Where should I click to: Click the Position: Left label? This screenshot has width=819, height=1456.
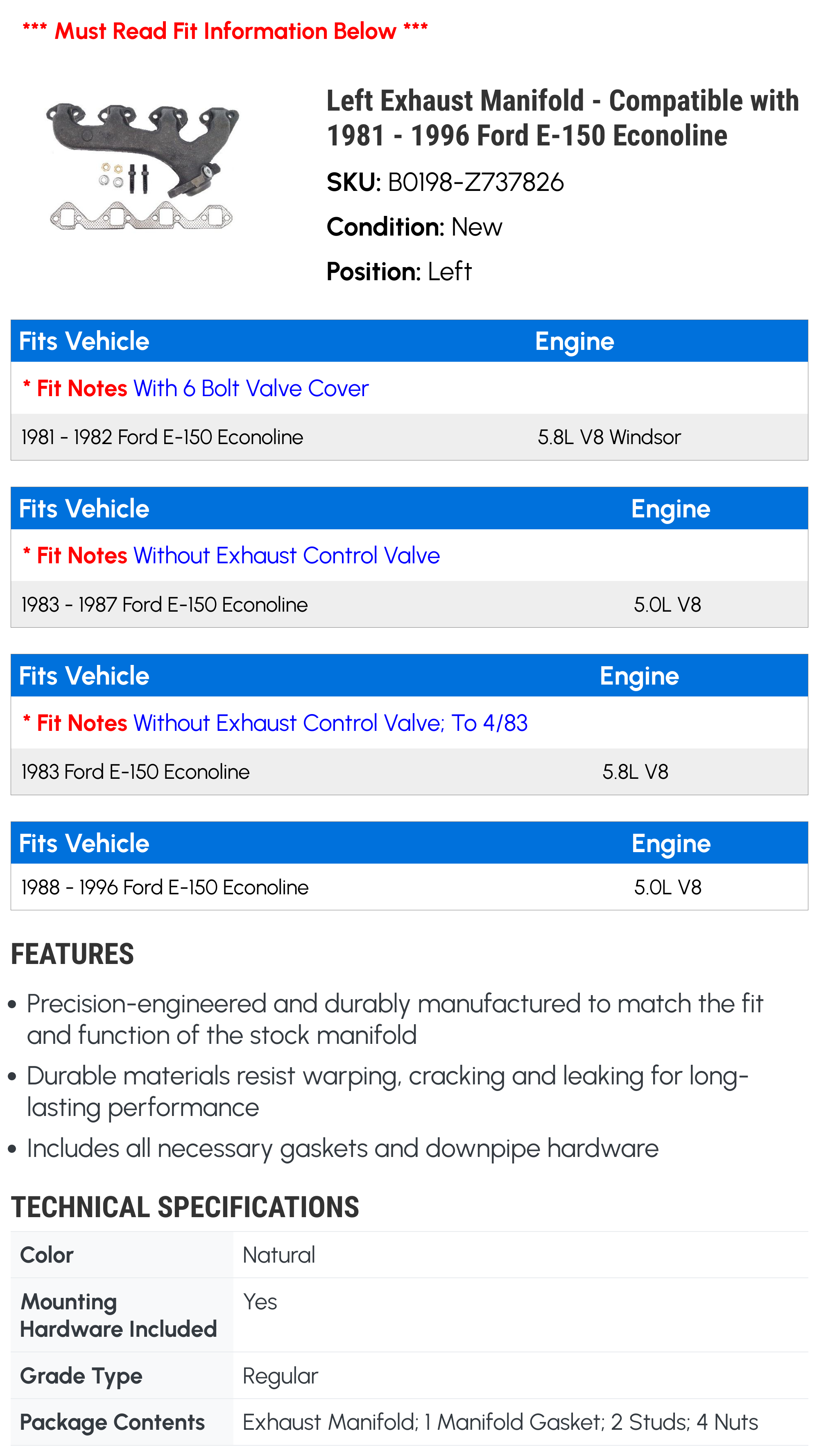click(x=399, y=272)
